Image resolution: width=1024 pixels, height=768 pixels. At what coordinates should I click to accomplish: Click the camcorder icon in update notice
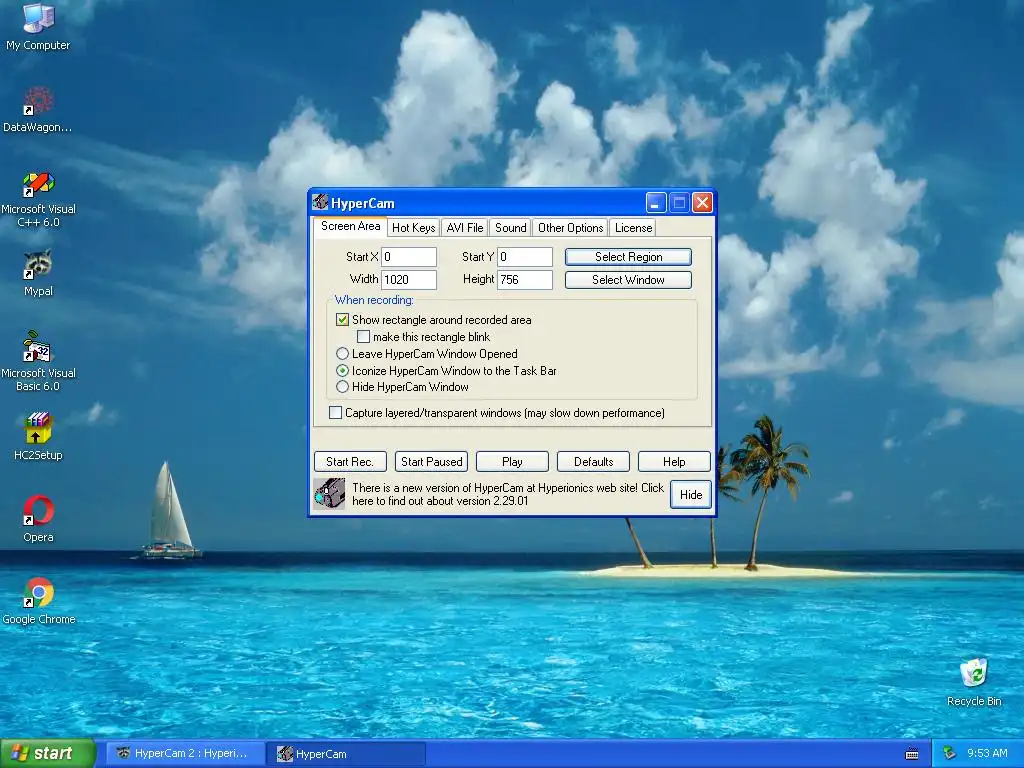pyautogui.click(x=329, y=494)
